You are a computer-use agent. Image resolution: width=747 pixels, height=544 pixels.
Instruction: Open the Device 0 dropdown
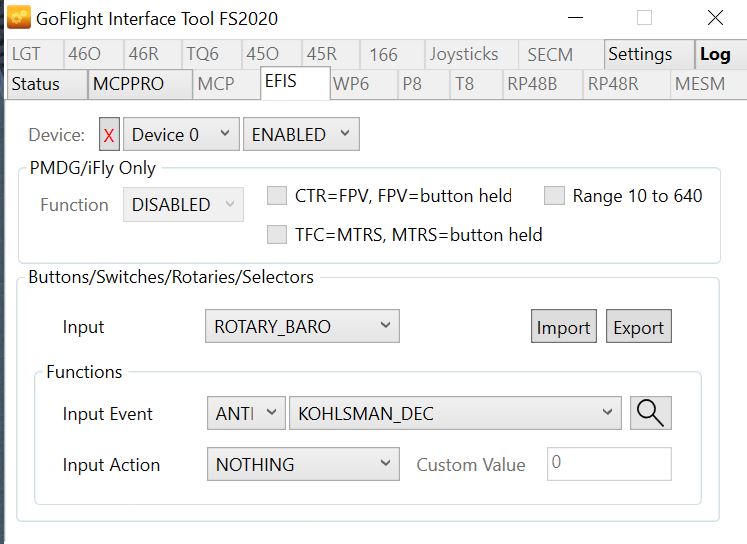click(181, 135)
